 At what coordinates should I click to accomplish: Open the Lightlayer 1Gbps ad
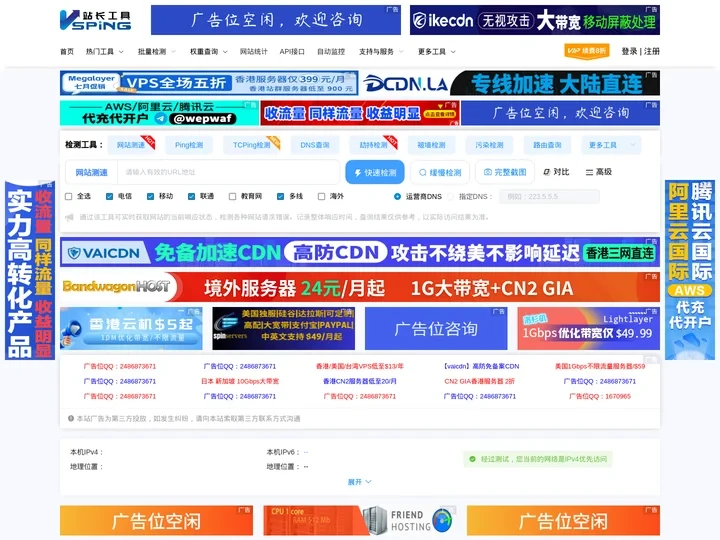pos(589,329)
